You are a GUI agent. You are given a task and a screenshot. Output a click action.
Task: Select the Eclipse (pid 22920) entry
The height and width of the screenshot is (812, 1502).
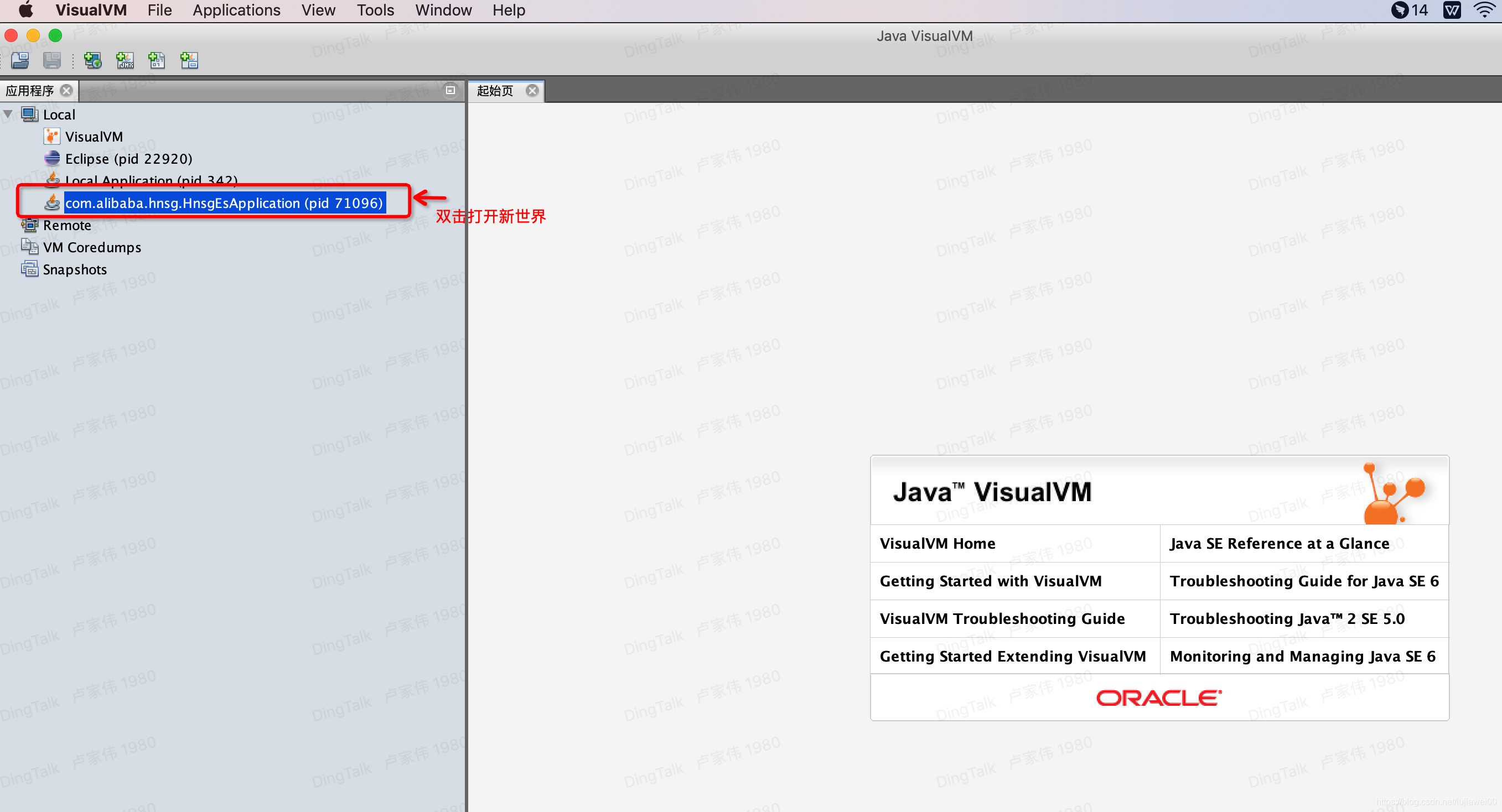coord(128,159)
